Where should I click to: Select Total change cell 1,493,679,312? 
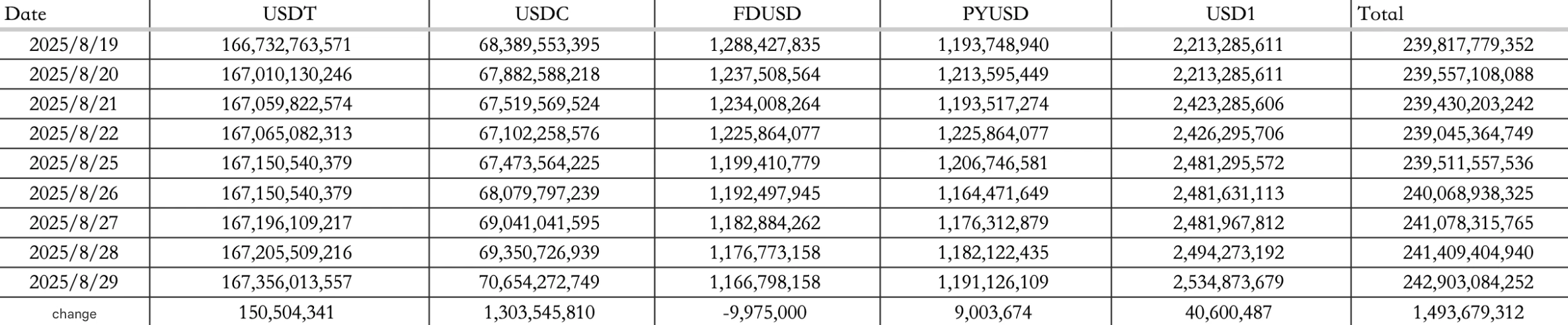click(x=1468, y=312)
